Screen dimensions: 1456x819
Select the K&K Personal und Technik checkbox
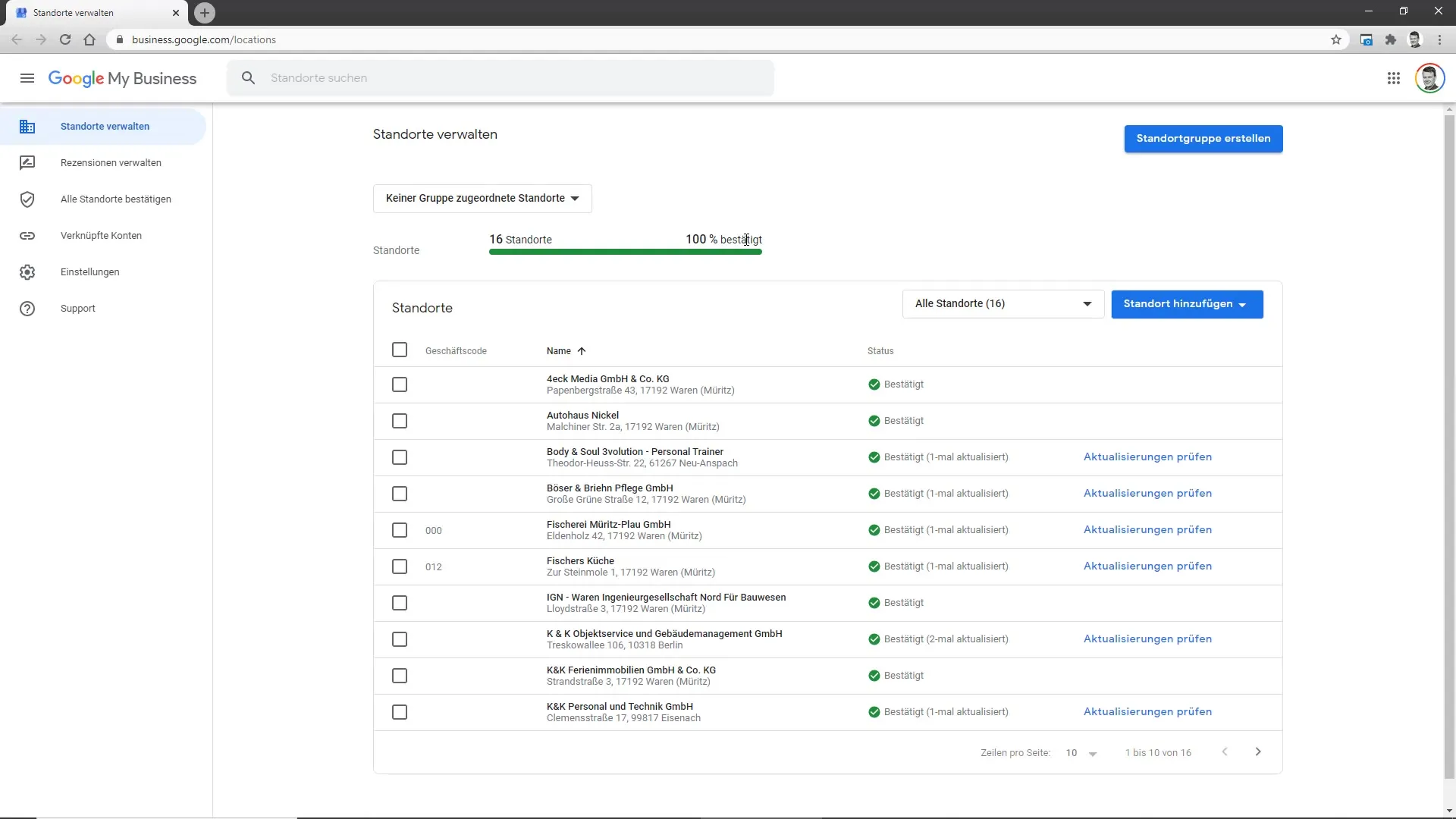click(400, 712)
